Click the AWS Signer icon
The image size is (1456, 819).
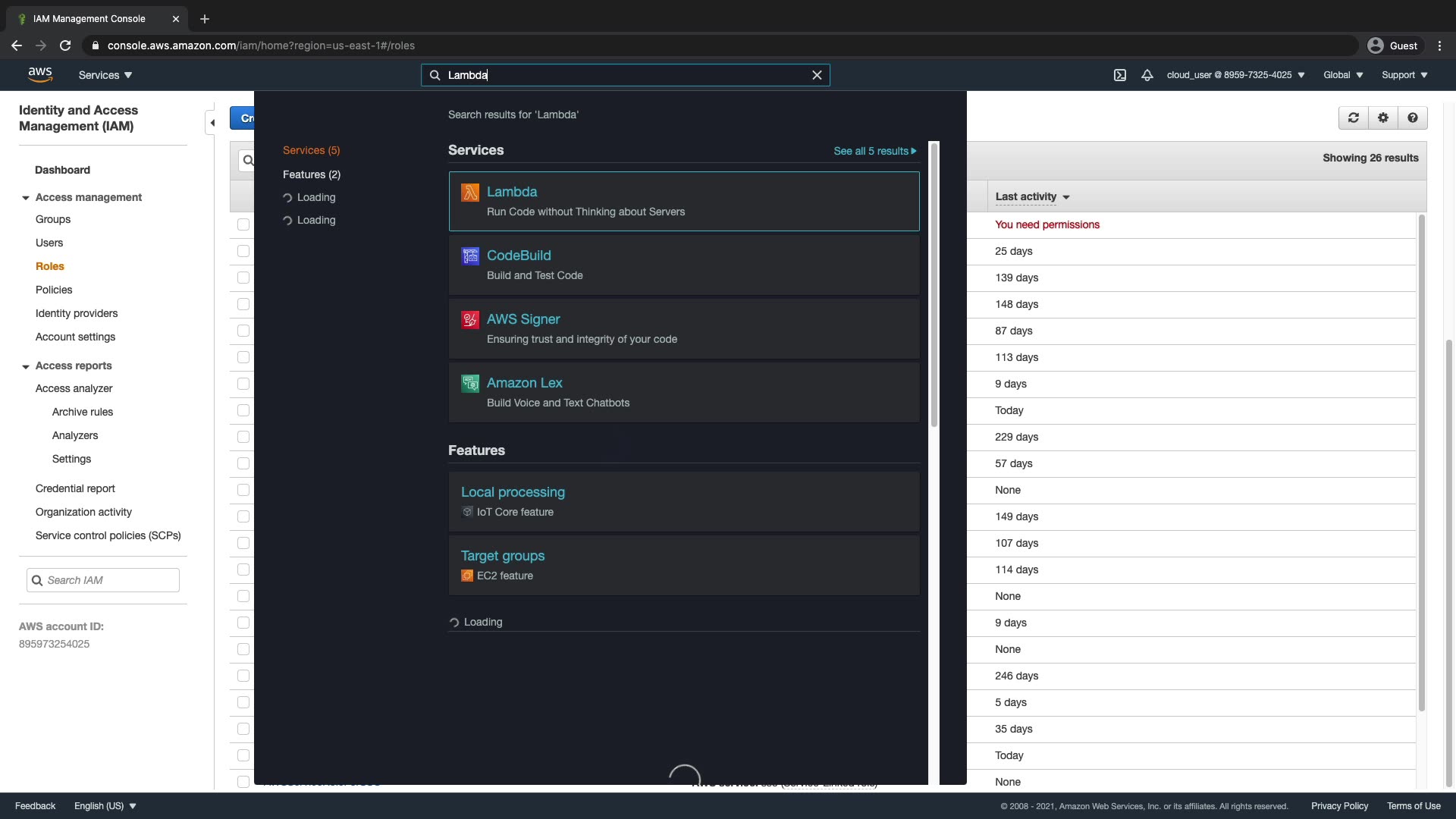[470, 320]
